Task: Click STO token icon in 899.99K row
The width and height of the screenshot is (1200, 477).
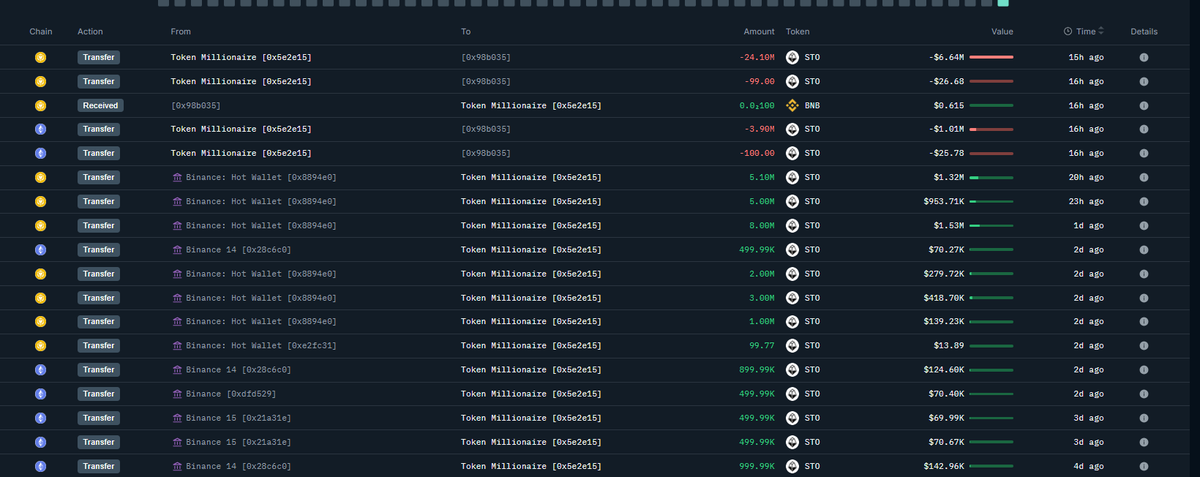Action: (x=793, y=369)
